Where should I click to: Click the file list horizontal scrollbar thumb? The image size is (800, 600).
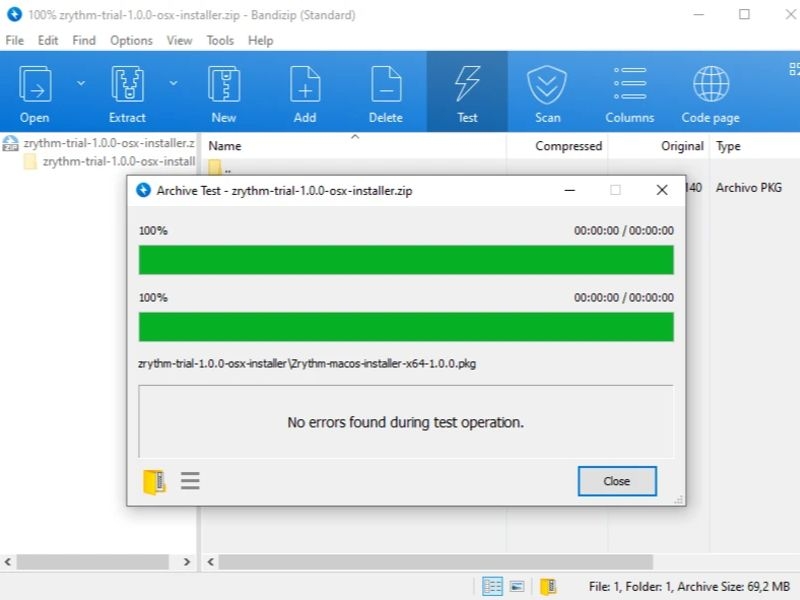(x=436, y=562)
